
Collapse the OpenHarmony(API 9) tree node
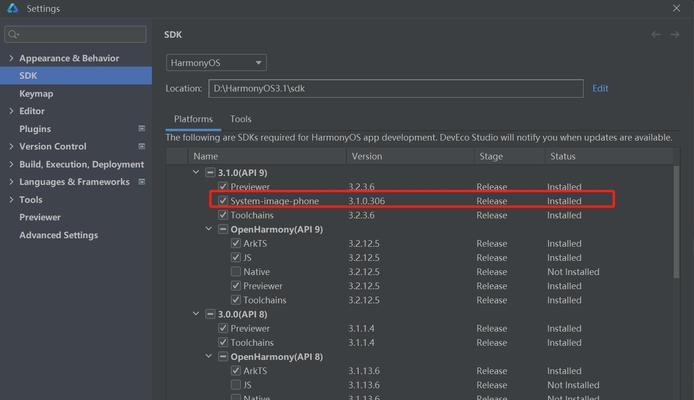coord(209,229)
